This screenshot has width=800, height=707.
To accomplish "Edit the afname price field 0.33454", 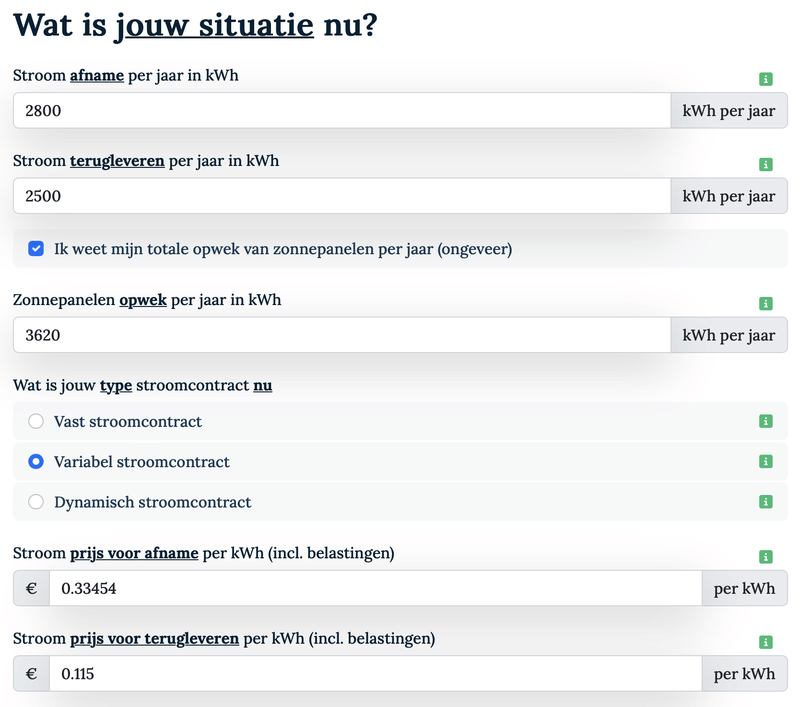I will (x=375, y=589).
